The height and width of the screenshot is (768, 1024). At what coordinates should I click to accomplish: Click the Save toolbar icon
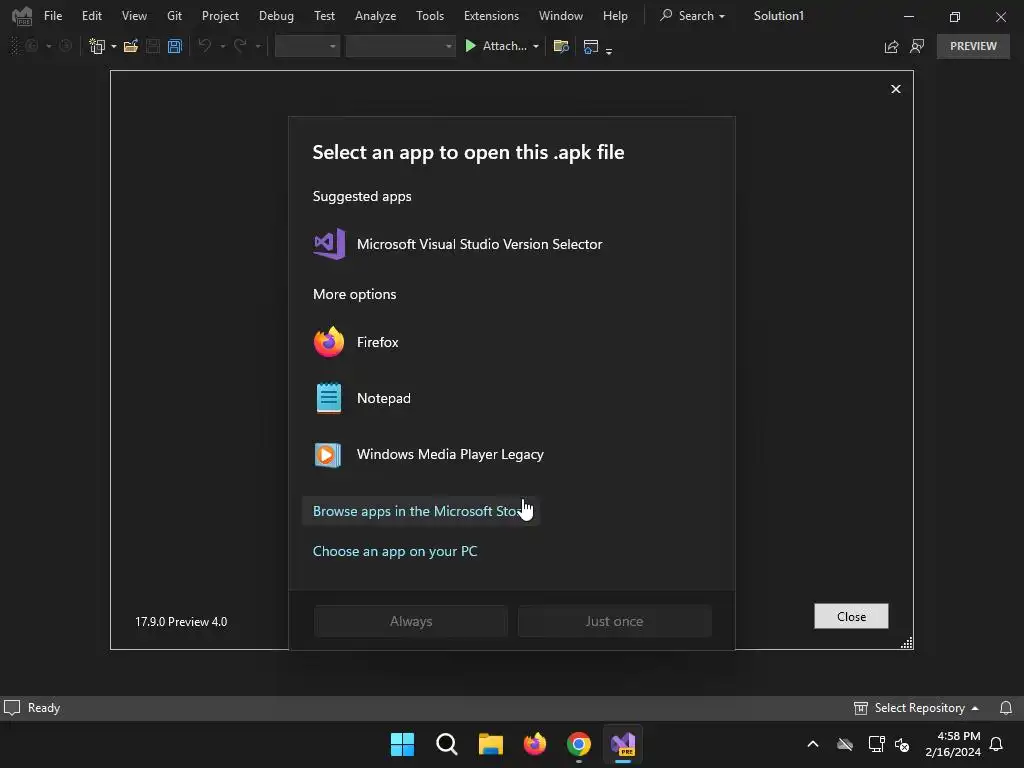(x=153, y=46)
